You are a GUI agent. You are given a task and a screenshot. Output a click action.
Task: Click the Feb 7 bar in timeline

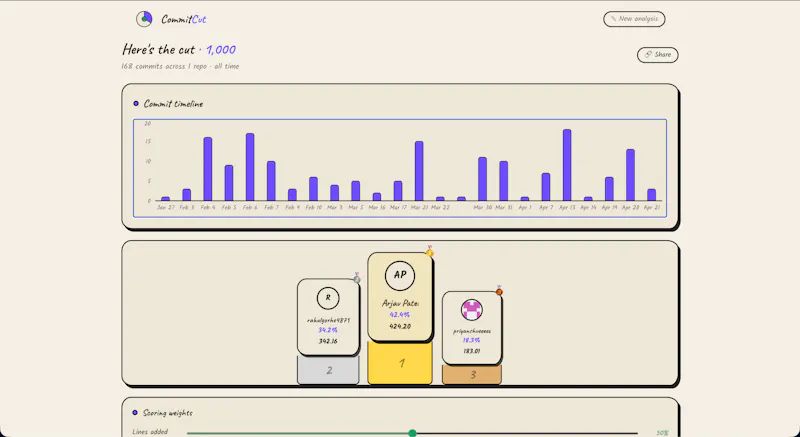(271, 181)
